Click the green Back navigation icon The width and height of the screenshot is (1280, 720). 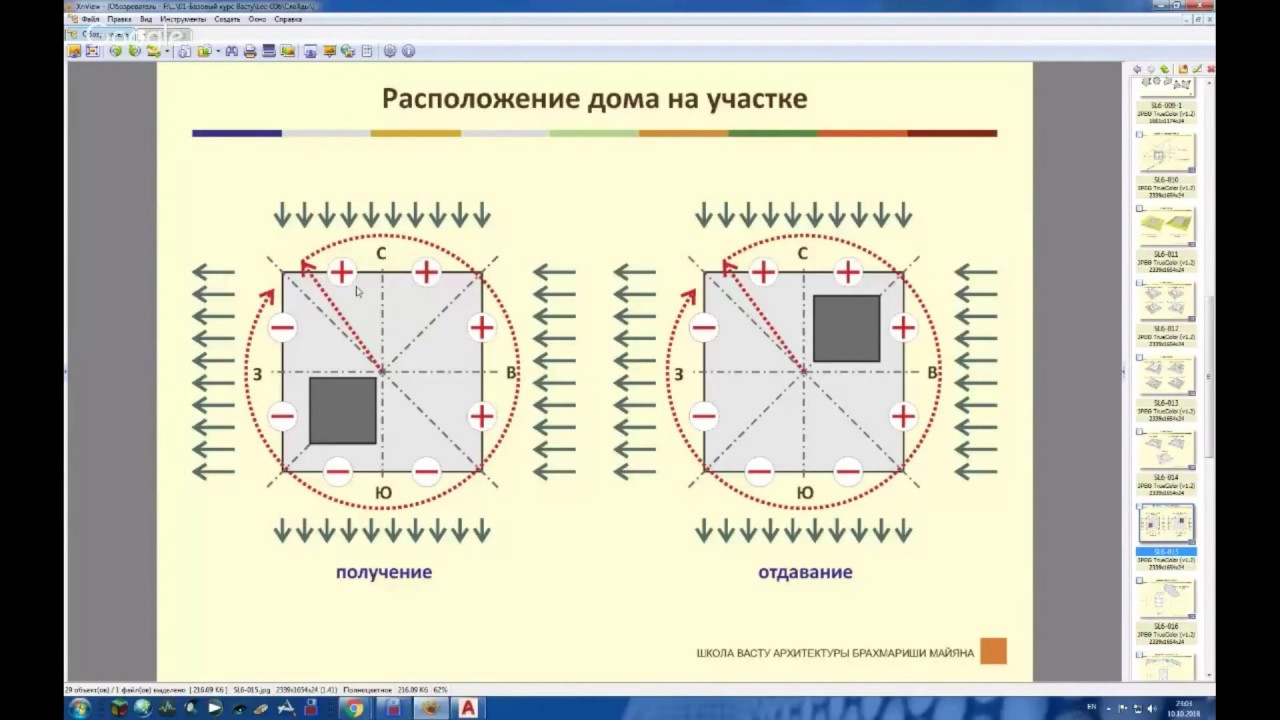click(x=116, y=51)
